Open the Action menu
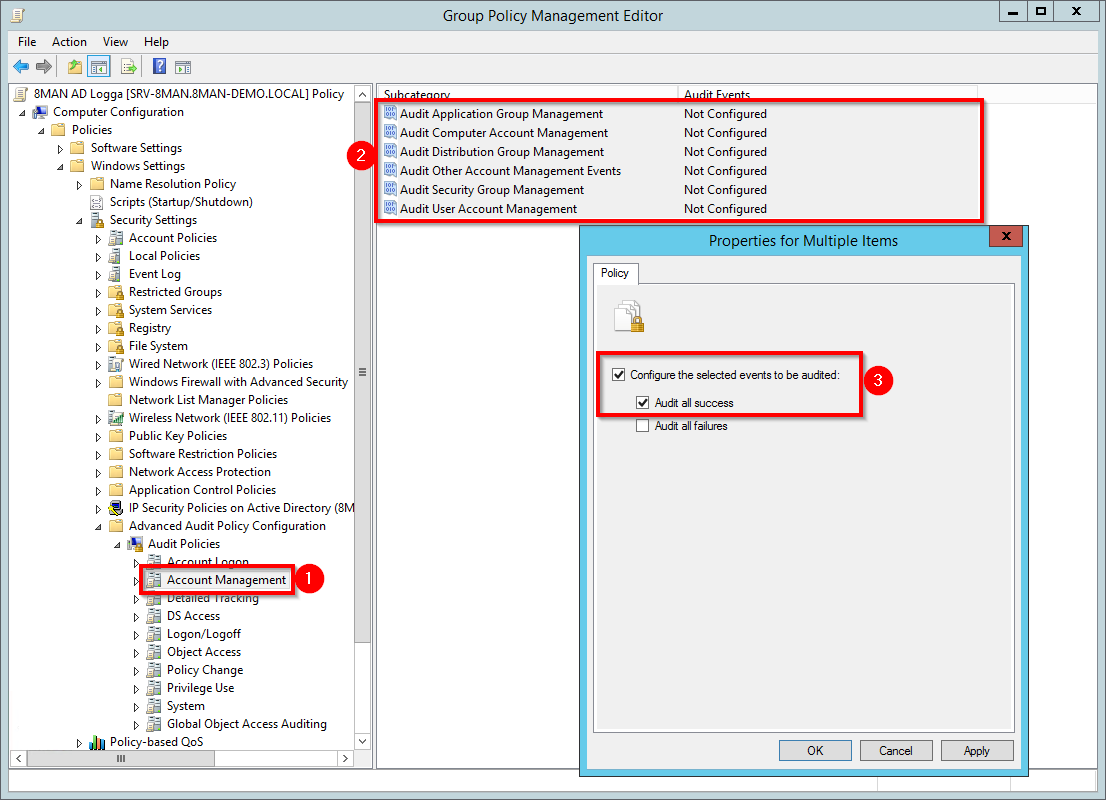This screenshot has height=800, width=1106. point(69,42)
